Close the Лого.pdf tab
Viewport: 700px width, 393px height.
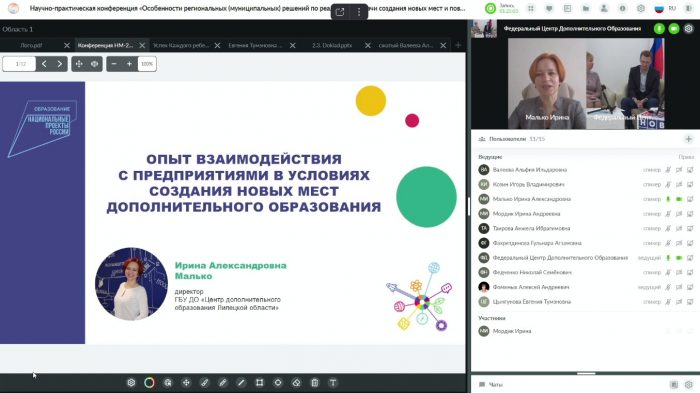click(67, 45)
